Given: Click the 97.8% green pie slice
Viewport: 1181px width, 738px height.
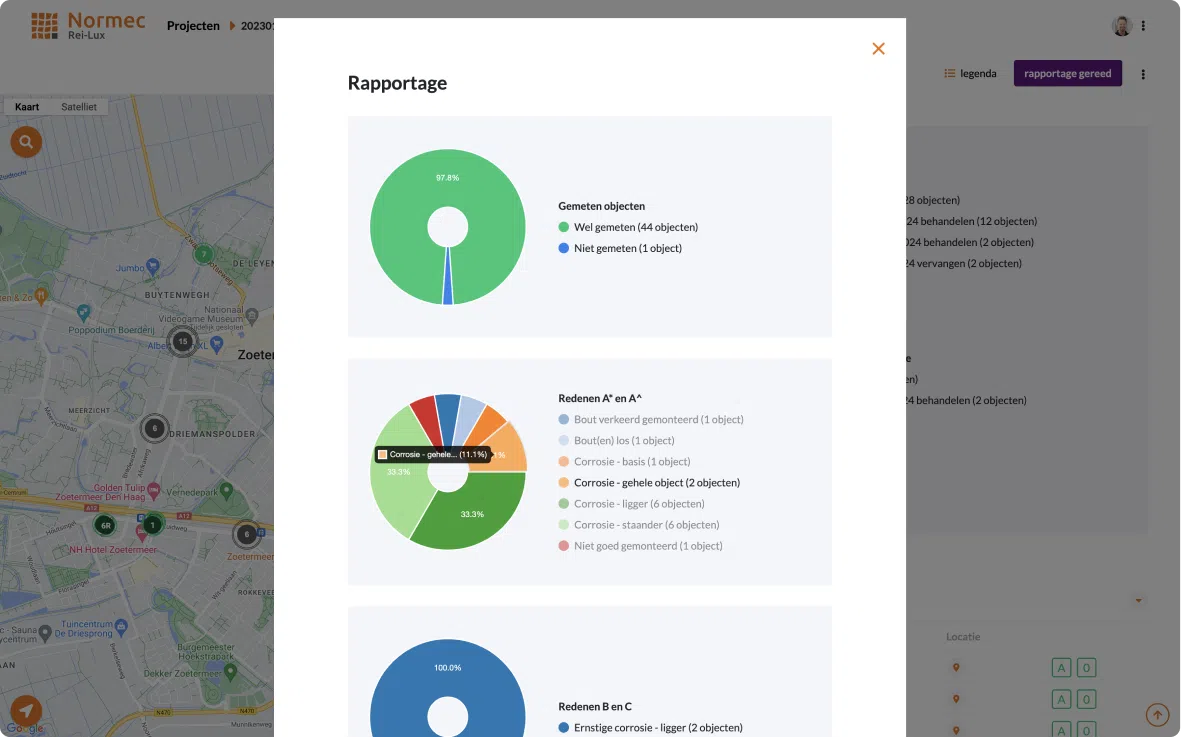Looking at the screenshot, I should point(447,179).
